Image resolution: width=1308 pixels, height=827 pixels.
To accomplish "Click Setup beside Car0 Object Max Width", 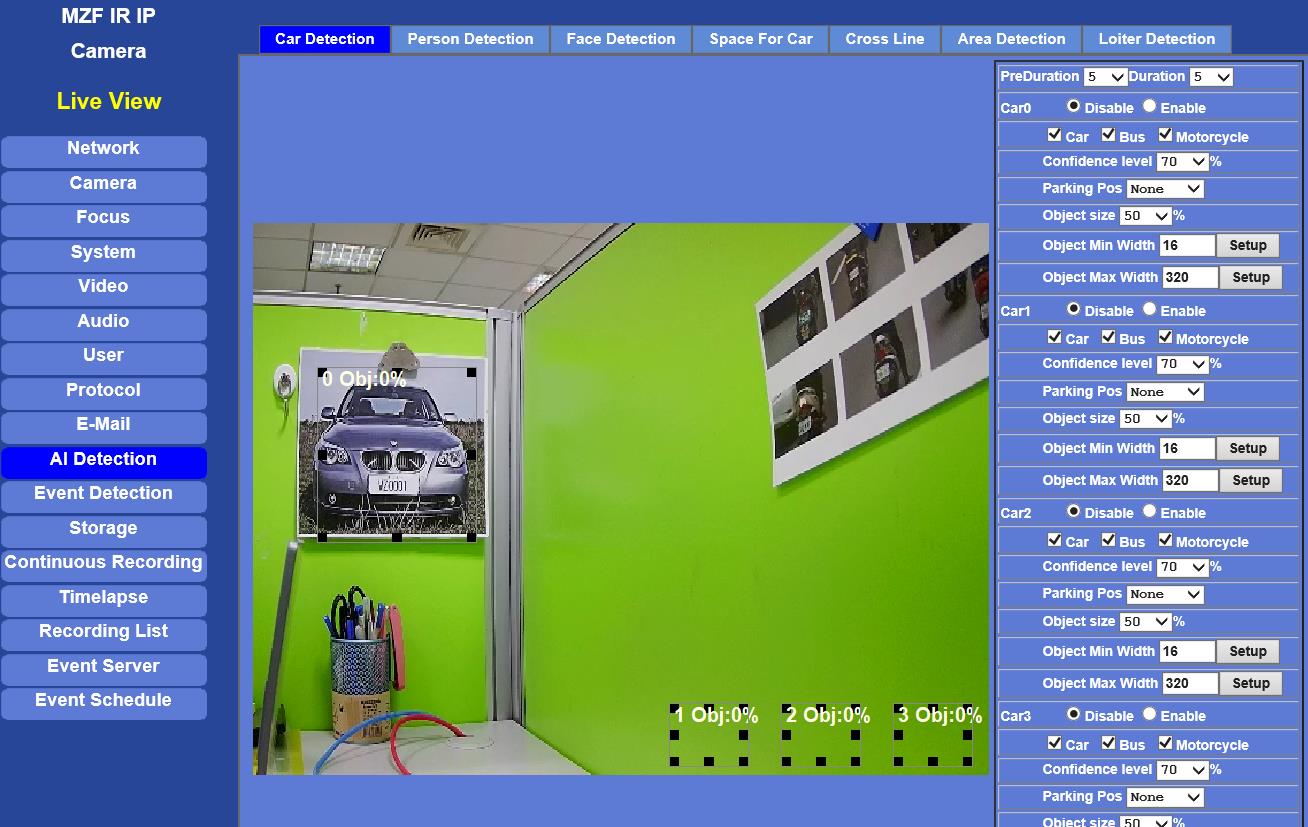I will coord(1251,277).
